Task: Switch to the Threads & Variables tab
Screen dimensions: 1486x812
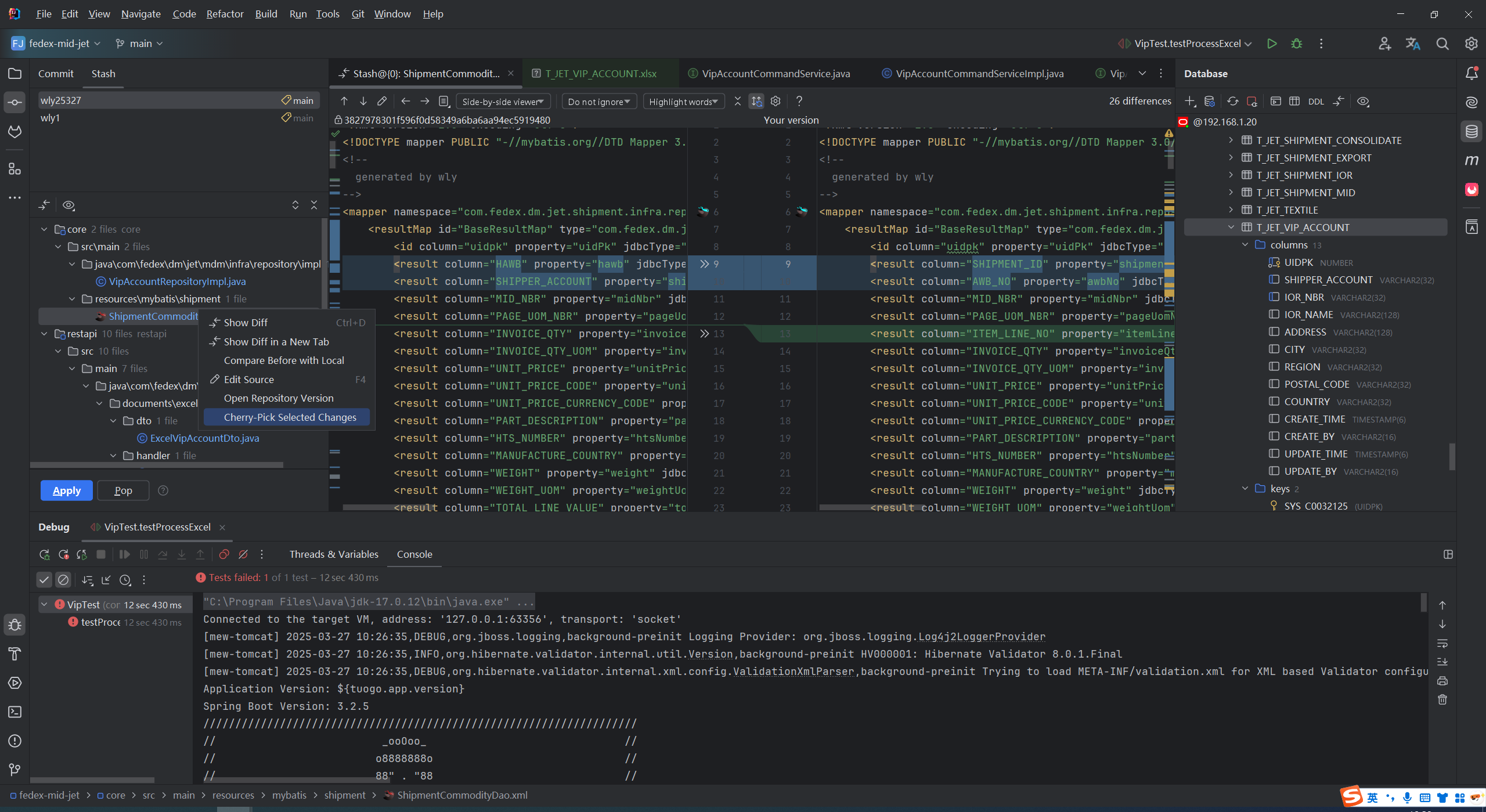Action: click(334, 554)
